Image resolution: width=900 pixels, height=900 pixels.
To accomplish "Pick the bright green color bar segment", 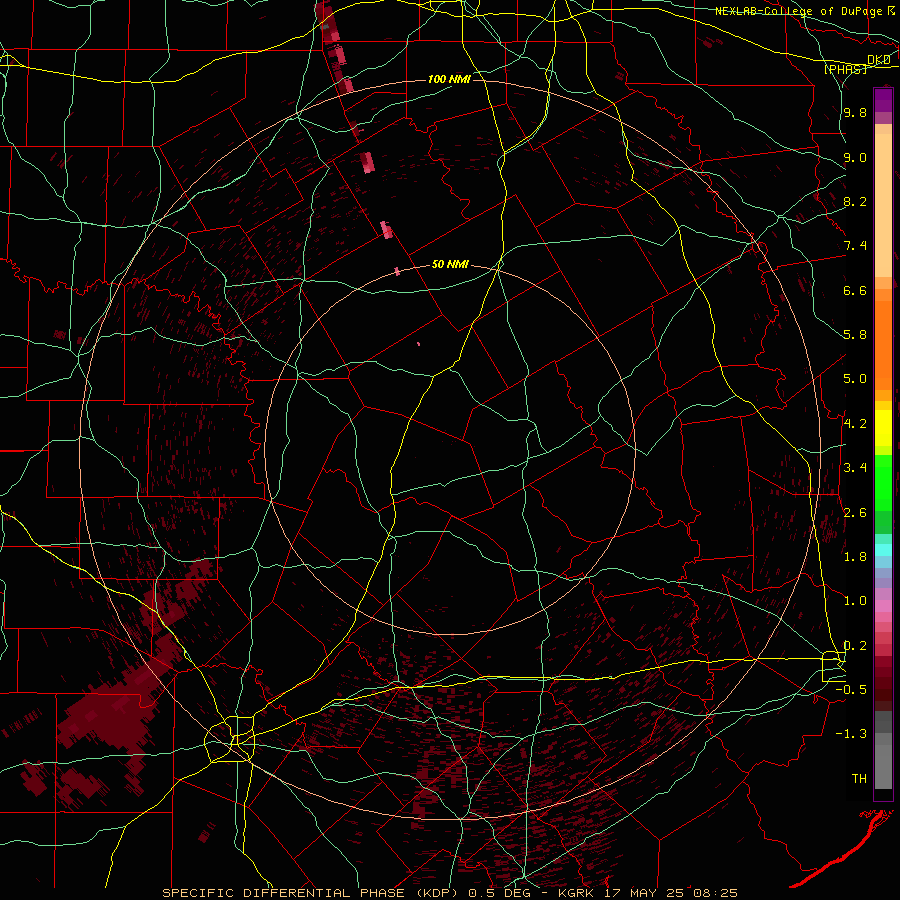I will (x=883, y=482).
